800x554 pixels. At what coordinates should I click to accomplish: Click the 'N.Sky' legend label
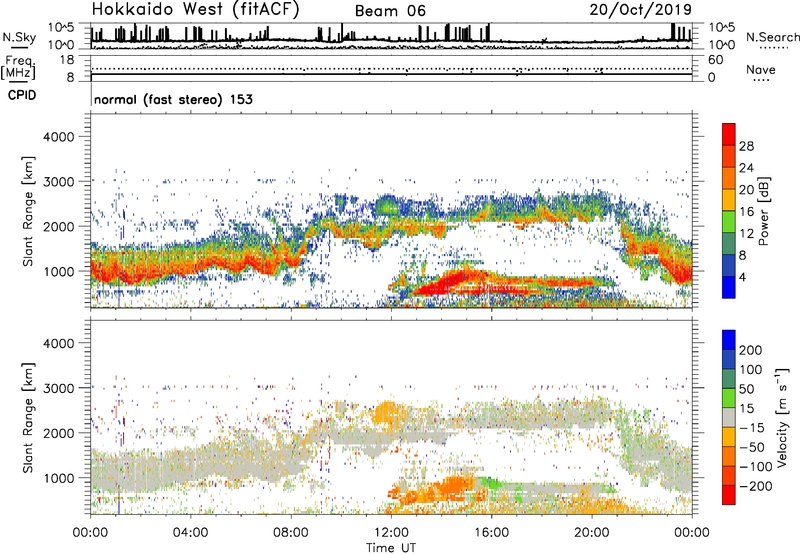pyautogui.click(x=19, y=37)
